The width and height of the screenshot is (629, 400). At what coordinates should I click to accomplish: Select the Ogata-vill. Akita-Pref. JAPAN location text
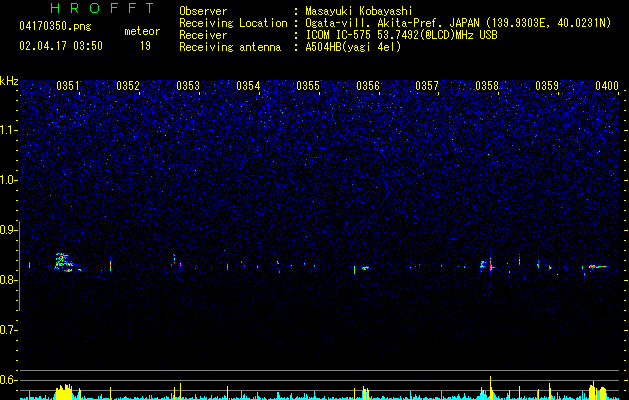pos(458,23)
